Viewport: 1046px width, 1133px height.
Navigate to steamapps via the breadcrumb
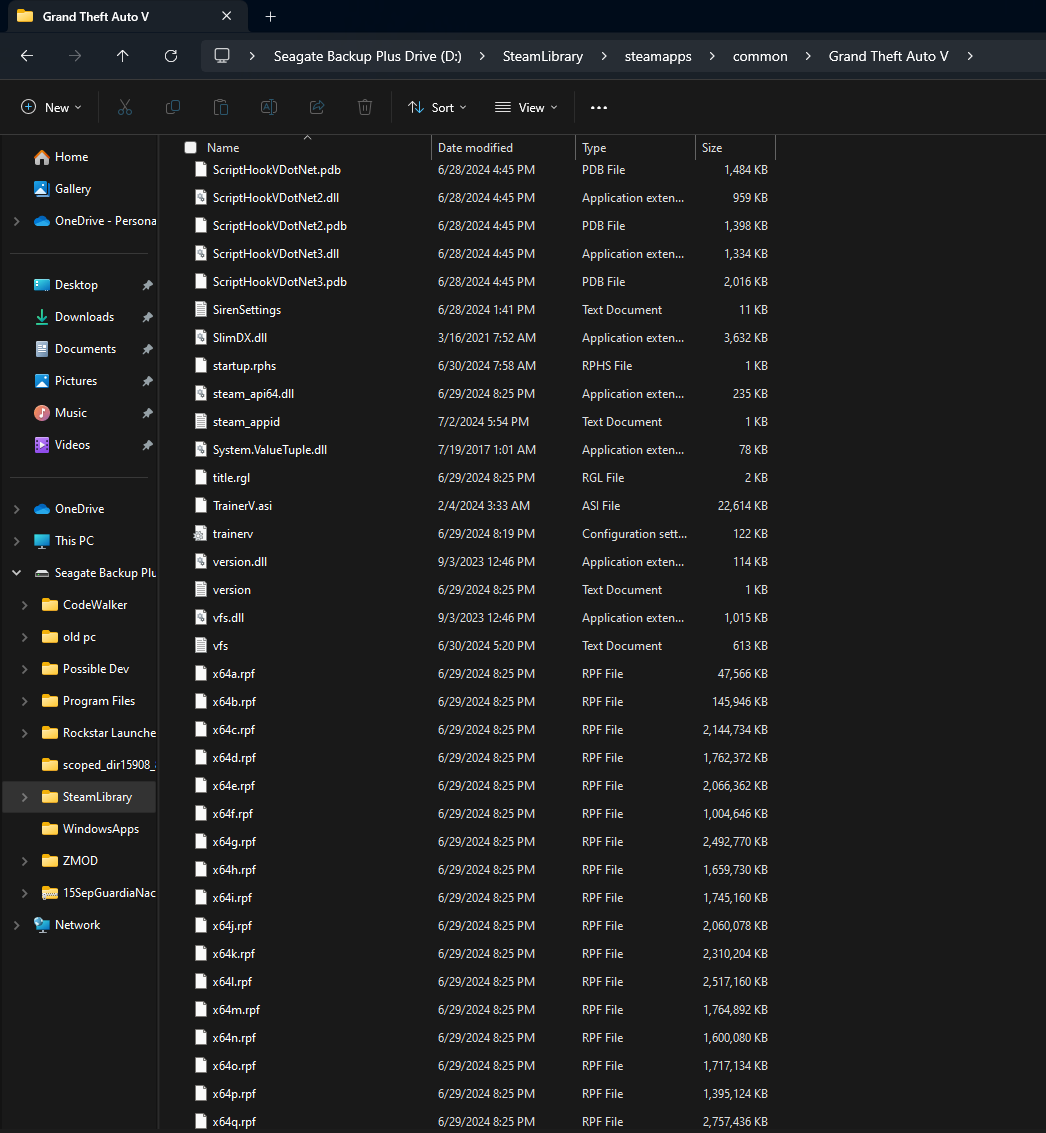(657, 56)
